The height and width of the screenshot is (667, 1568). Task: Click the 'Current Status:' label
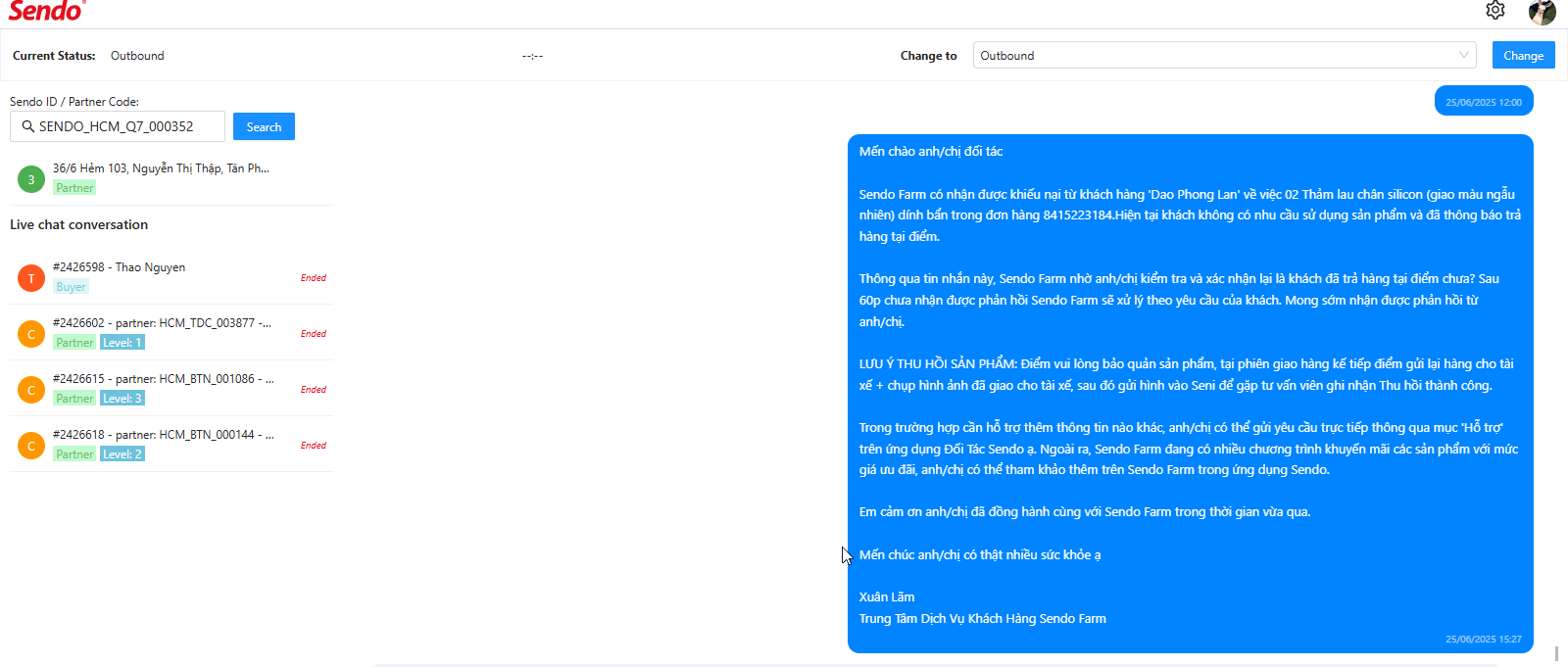54,56
